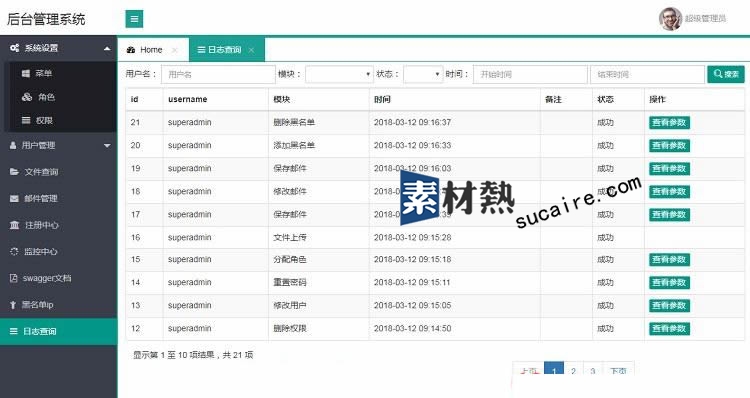The image size is (750, 398).
Task: Open 注册中心 bank icon item
Action: tap(14, 225)
